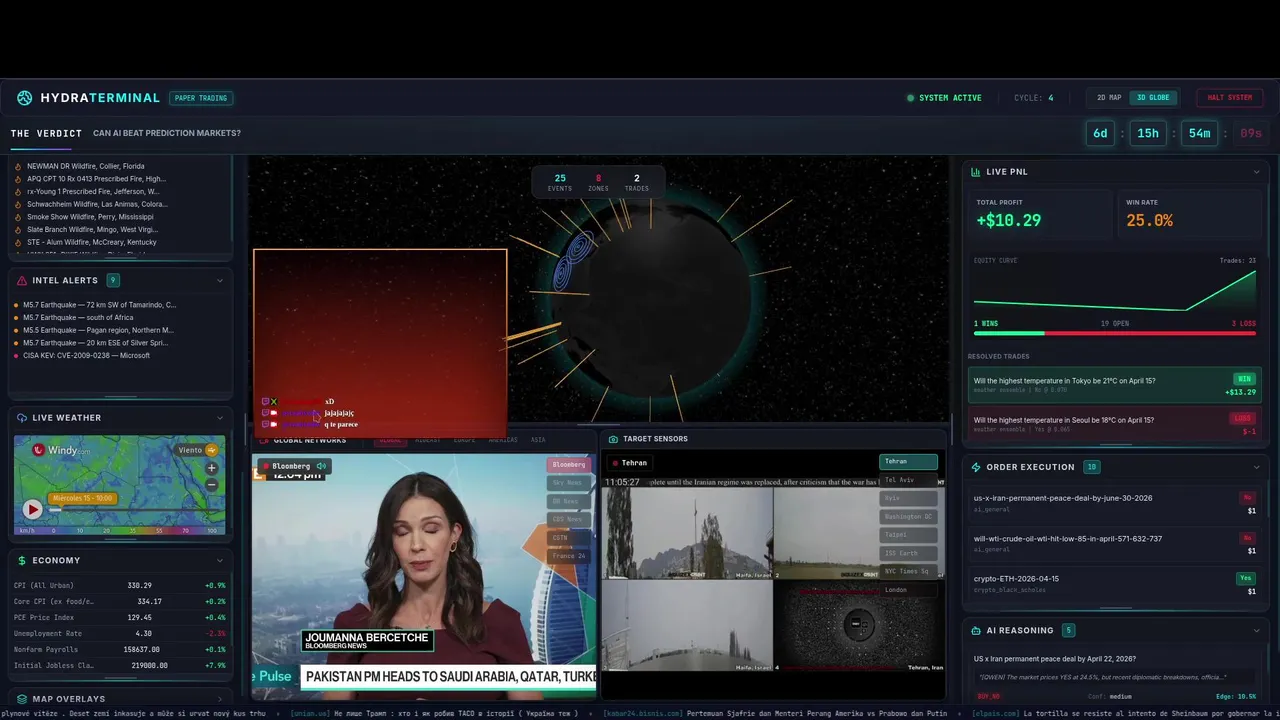Click the CISA KEV: CVE-2009-0238 alert
Image resolution: width=1280 pixels, height=720 pixels.
(86, 356)
